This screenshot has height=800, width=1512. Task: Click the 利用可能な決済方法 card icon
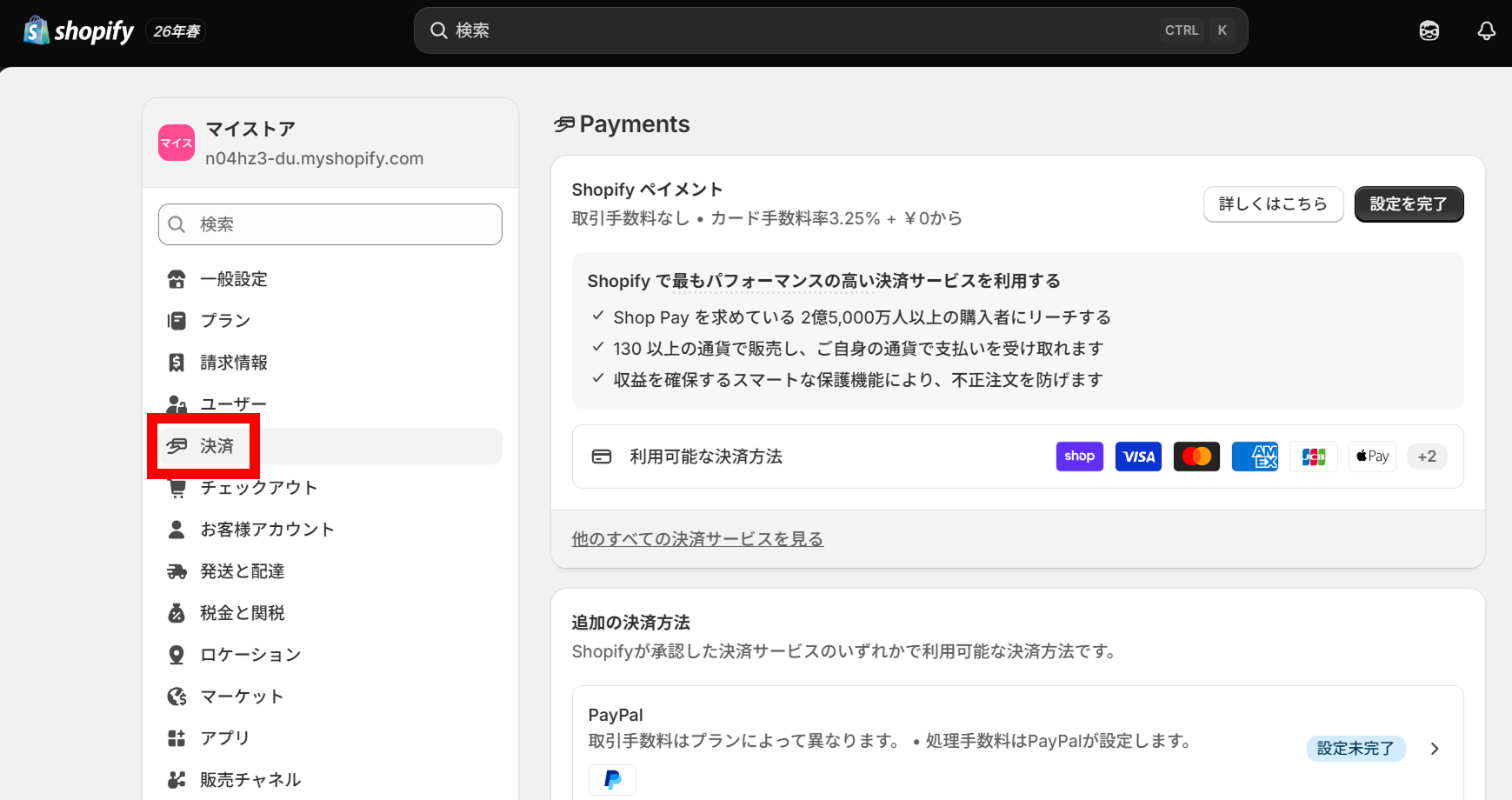click(602, 457)
